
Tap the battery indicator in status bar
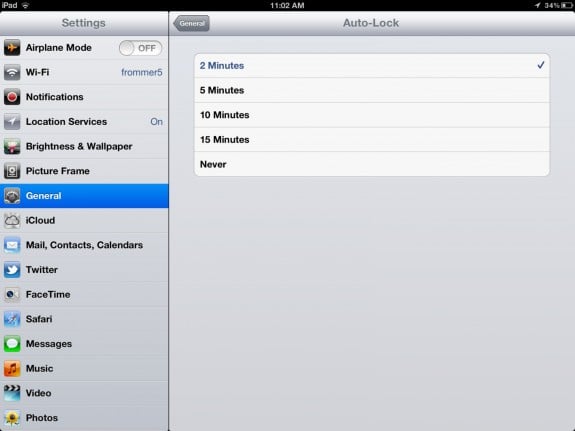pyautogui.click(x=566, y=6)
